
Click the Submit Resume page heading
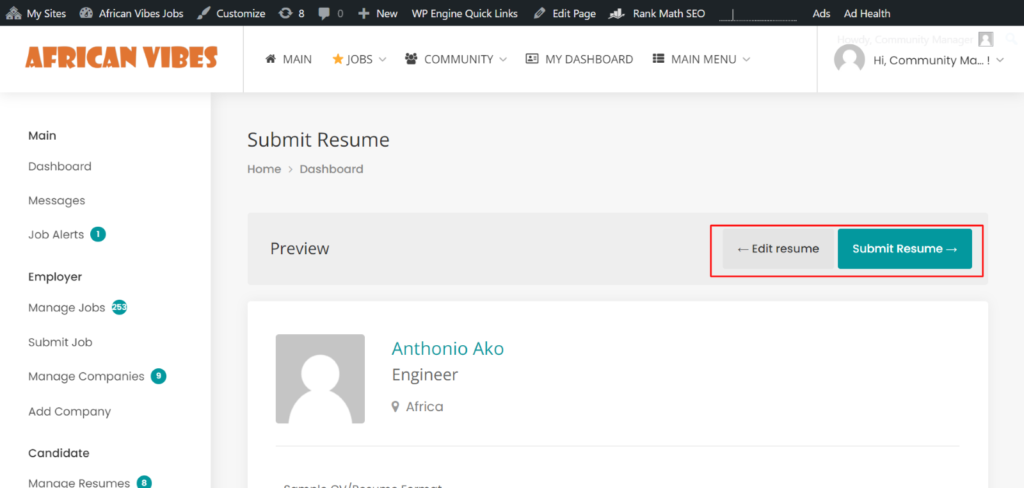click(318, 140)
